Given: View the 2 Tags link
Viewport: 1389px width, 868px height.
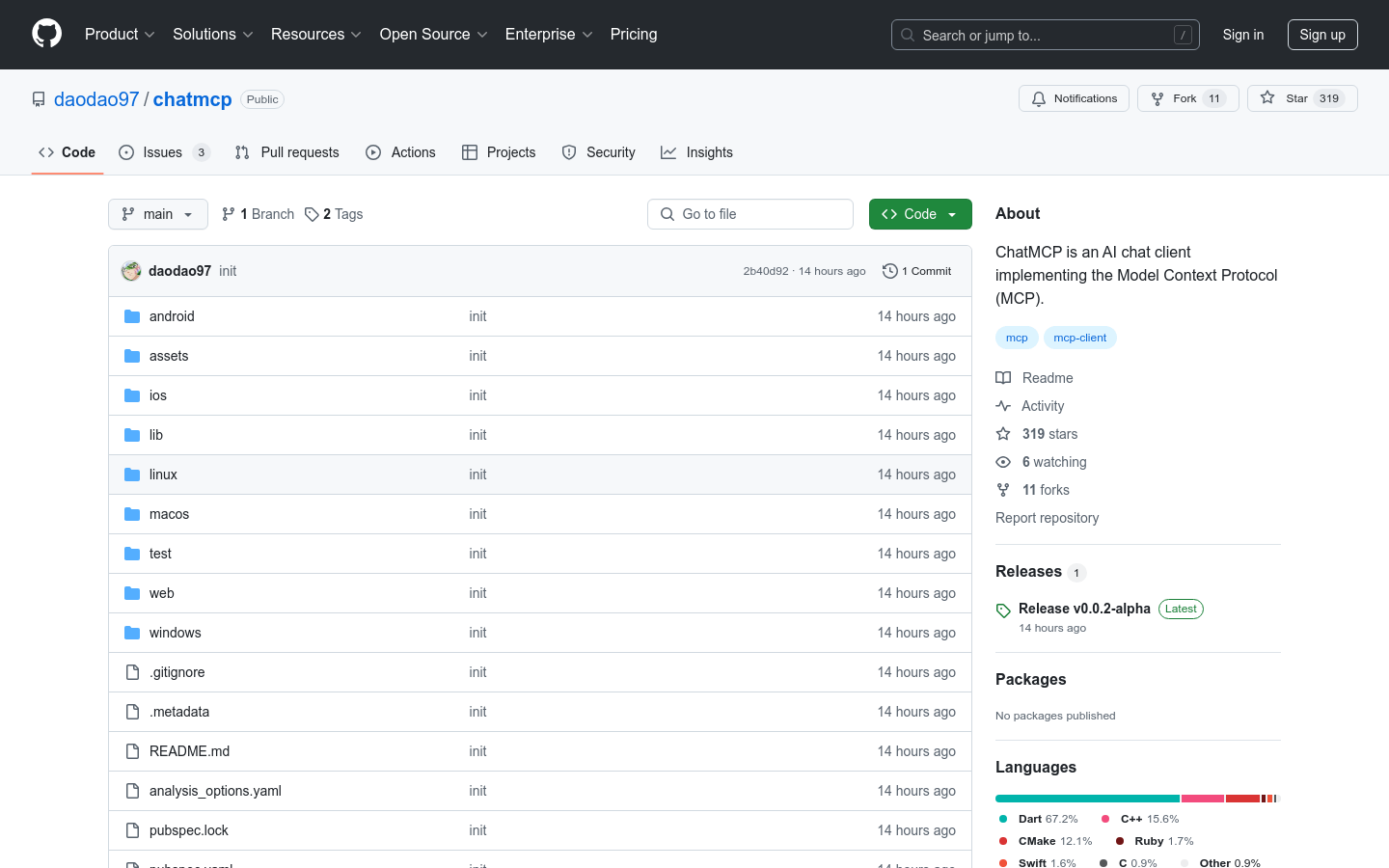Looking at the screenshot, I should [334, 214].
